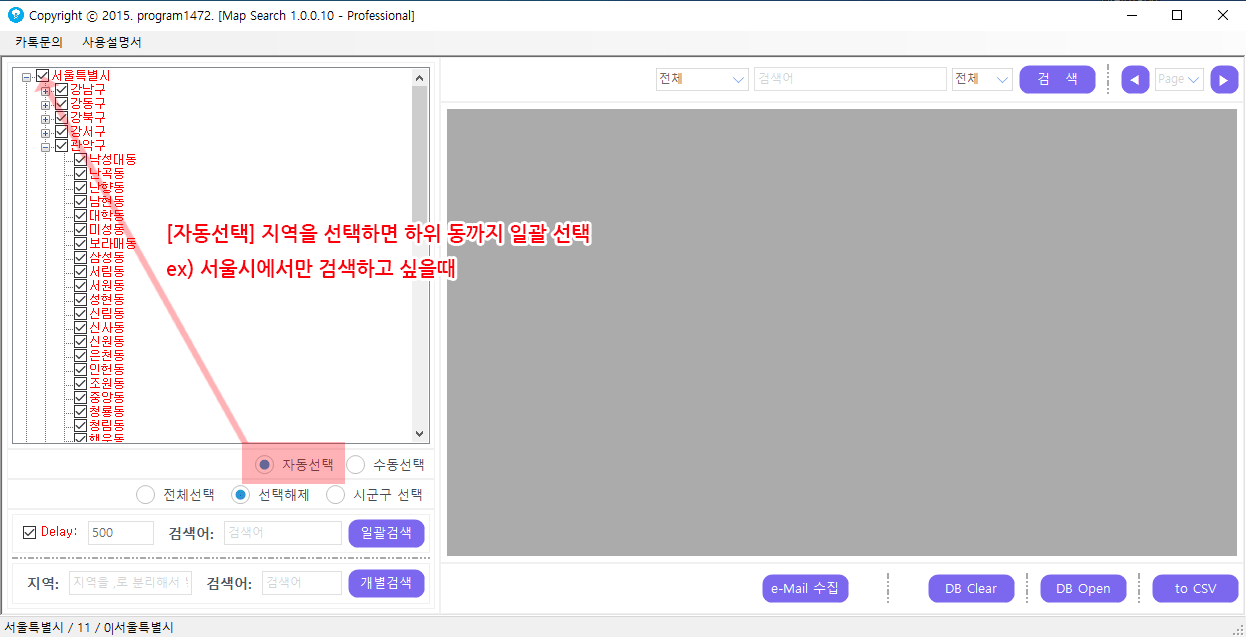Click the 일괄검색 button
1246x637 pixels.
click(386, 533)
